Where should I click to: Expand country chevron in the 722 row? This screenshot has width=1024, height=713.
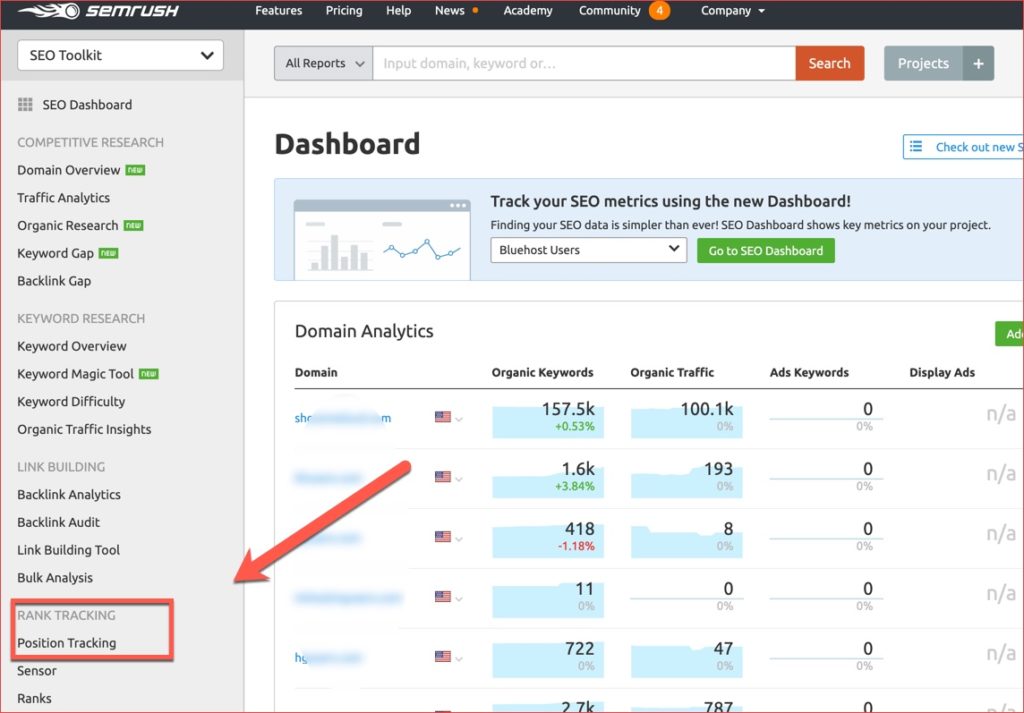[x=459, y=658]
